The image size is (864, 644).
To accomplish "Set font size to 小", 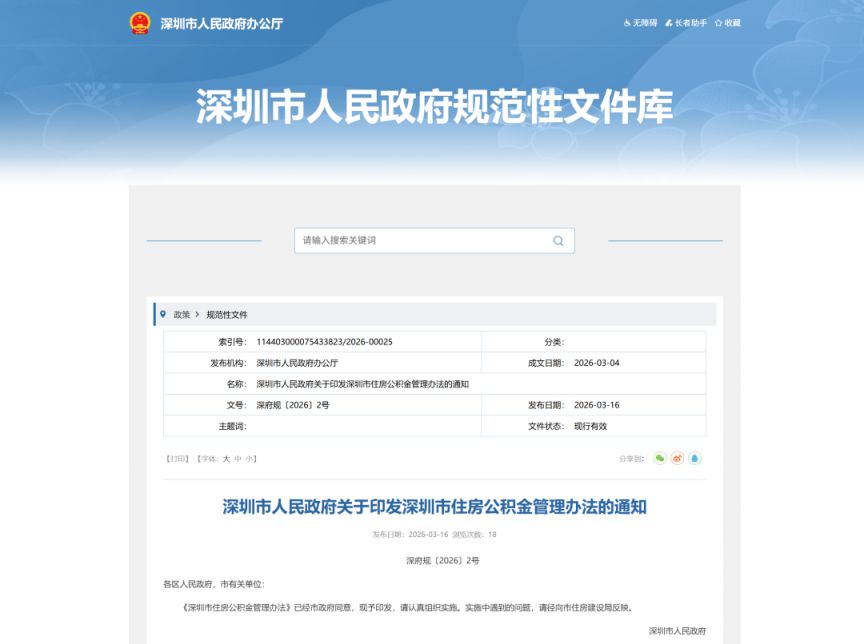I will (x=249, y=458).
